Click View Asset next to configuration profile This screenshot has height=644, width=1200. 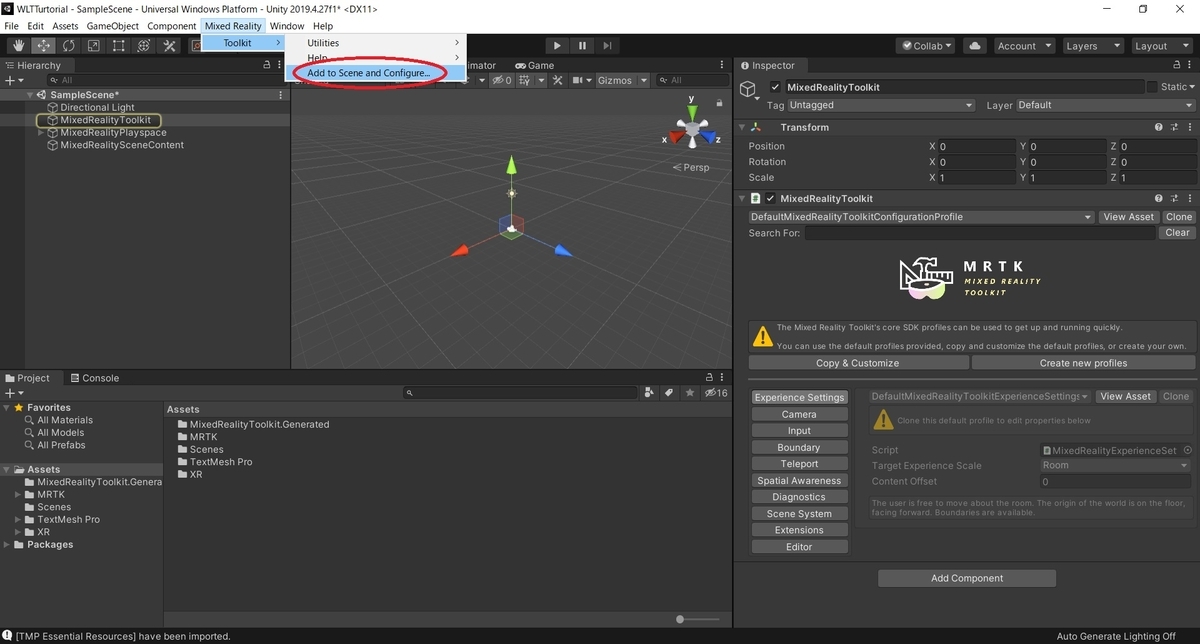[1128, 217]
